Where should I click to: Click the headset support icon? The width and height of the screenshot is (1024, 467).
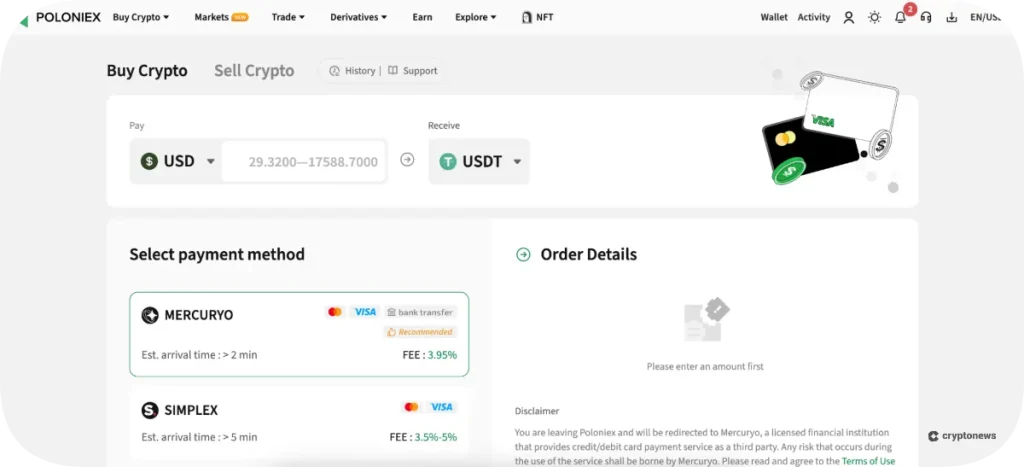(x=926, y=17)
